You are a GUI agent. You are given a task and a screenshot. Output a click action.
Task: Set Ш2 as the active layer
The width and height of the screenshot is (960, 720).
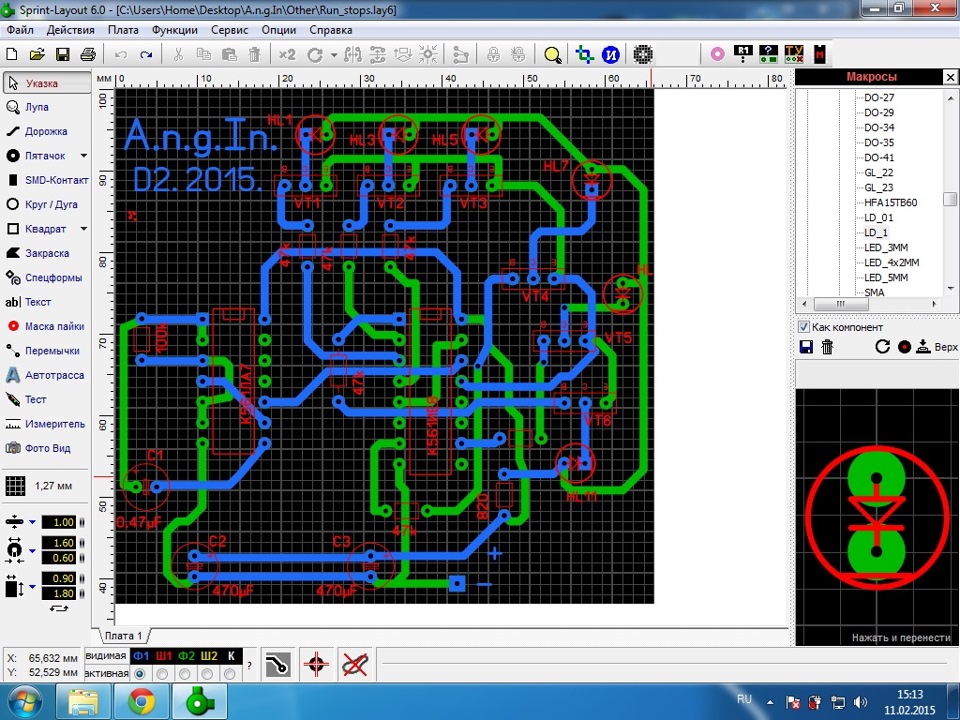tap(208, 673)
